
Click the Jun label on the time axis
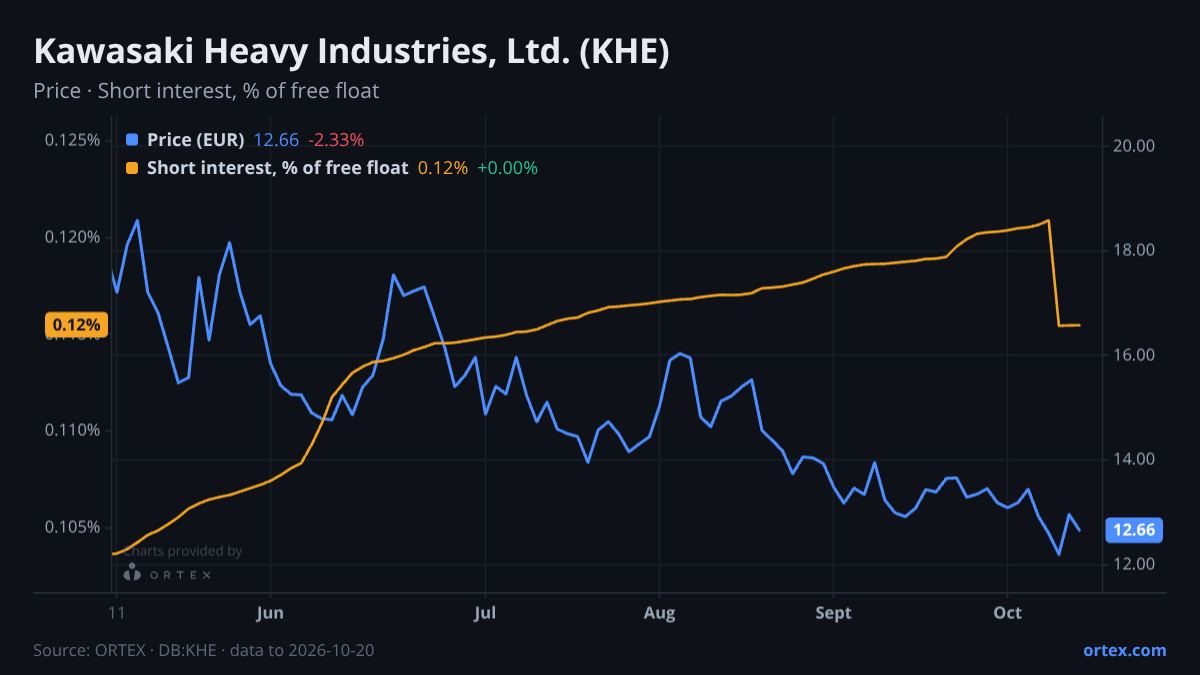click(271, 613)
